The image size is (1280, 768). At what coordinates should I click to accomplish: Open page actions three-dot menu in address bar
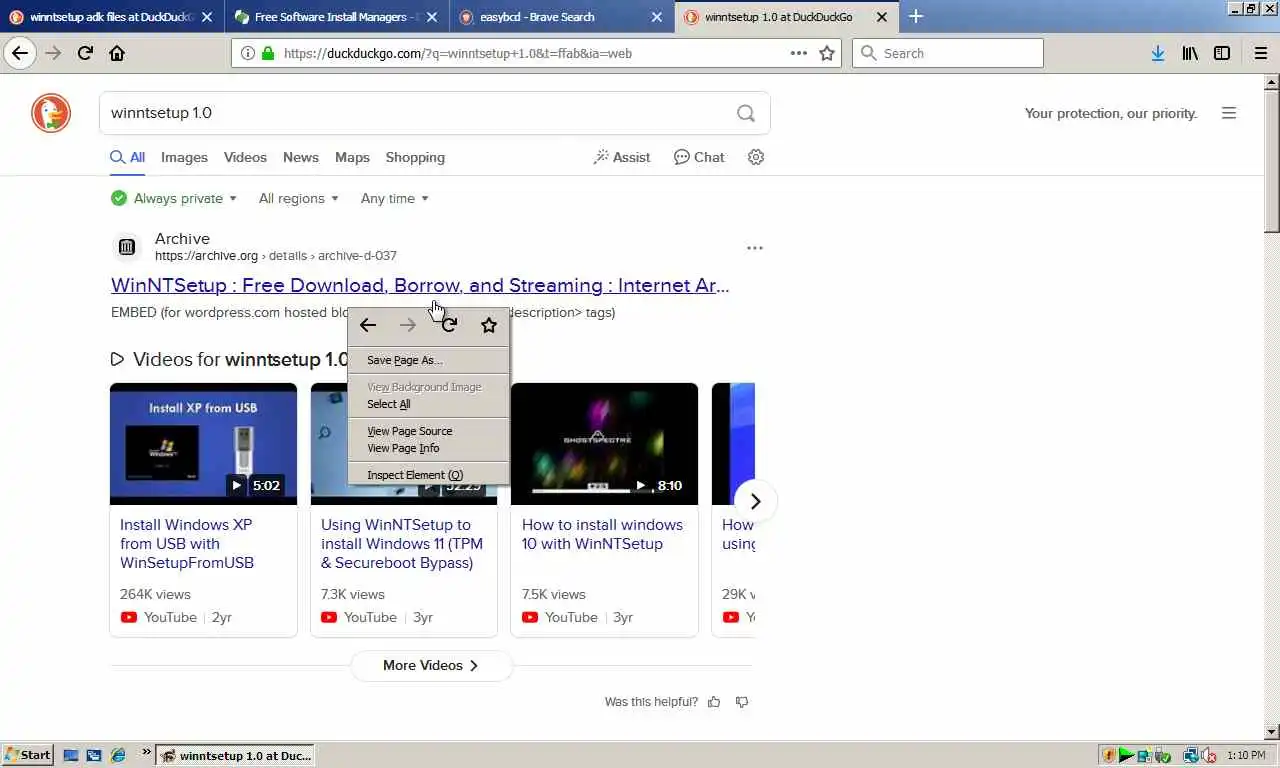click(799, 53)
